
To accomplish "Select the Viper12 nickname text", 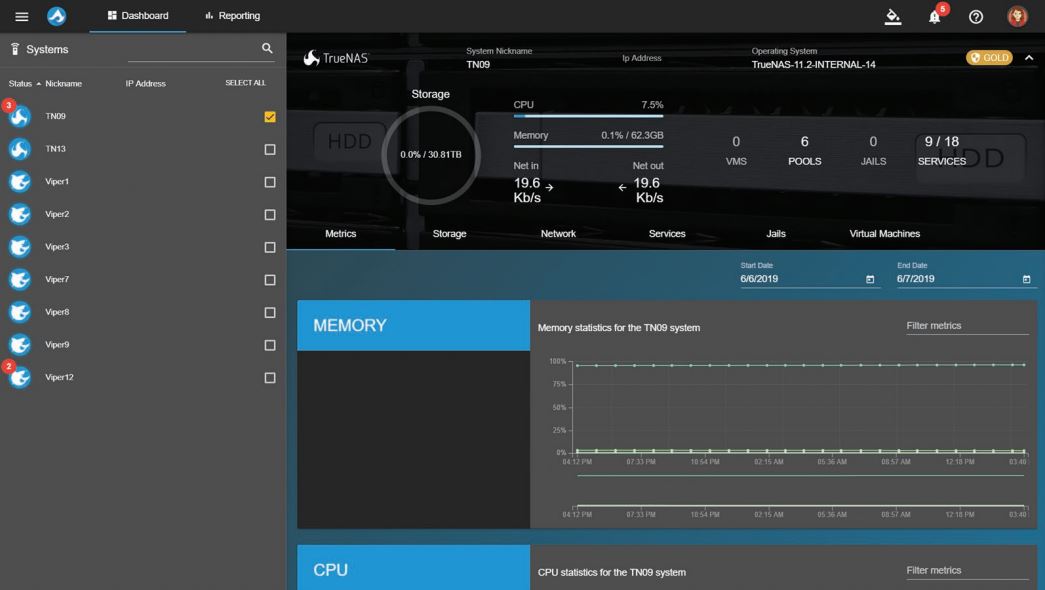I will point(59,377).
